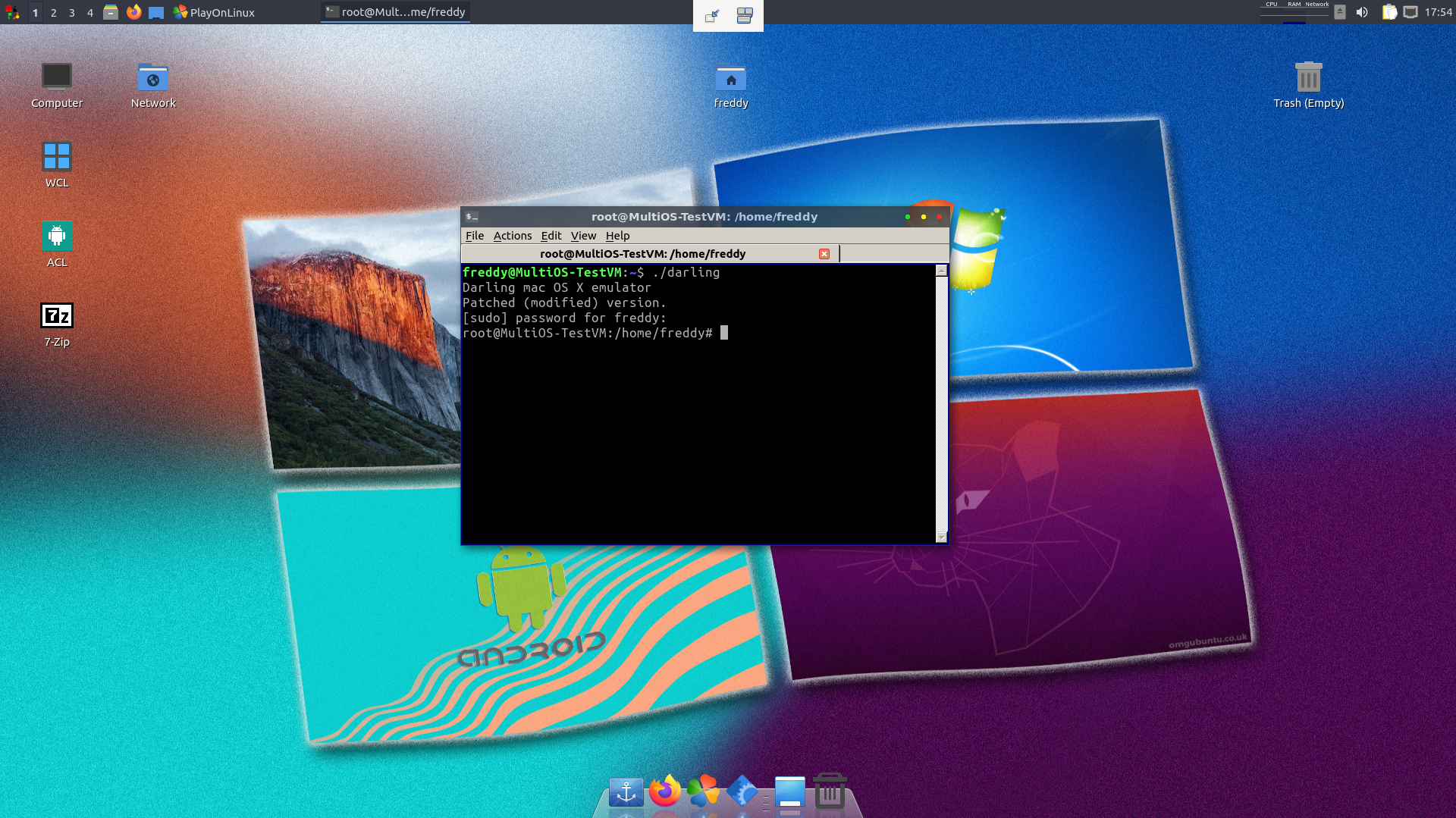Screen dimensions: 1456x818
Task: Open the ACL Android shortcut
Action: [x=57, y=237]
